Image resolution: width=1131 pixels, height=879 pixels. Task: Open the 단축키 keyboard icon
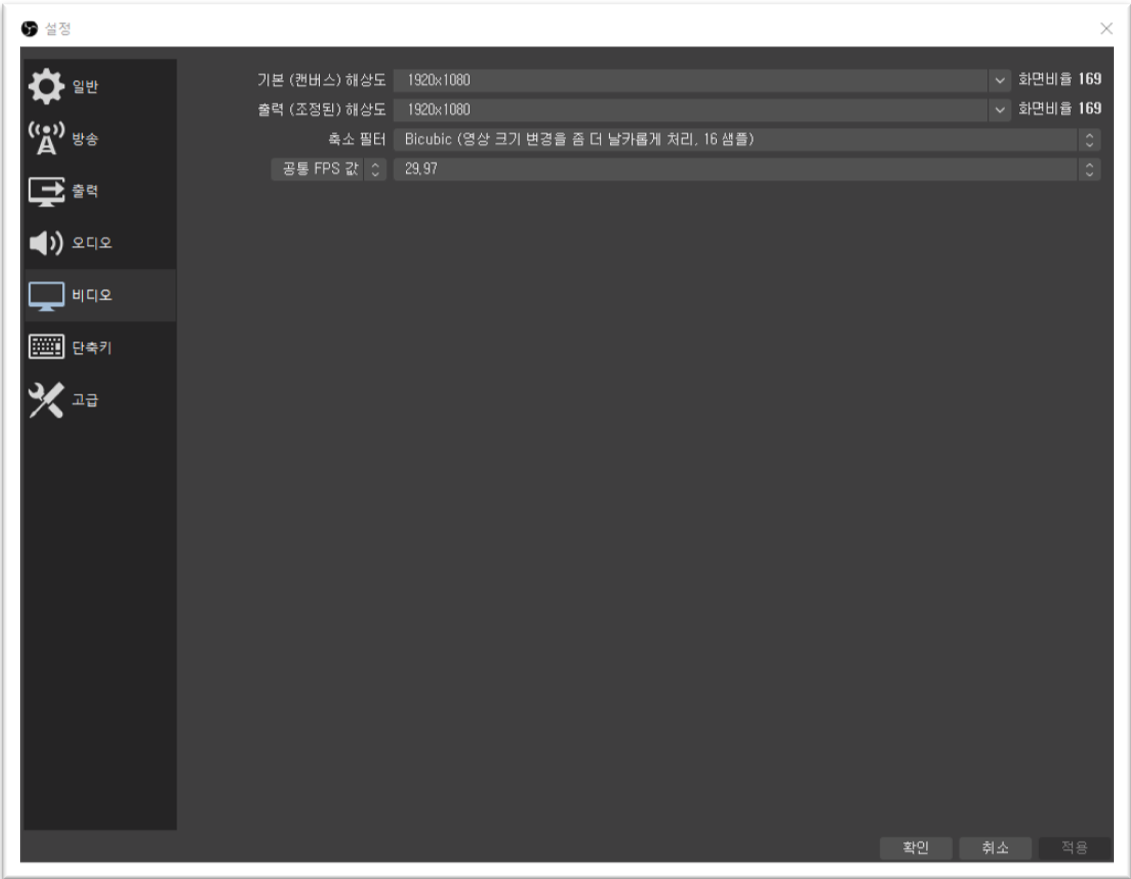point(46,347)
